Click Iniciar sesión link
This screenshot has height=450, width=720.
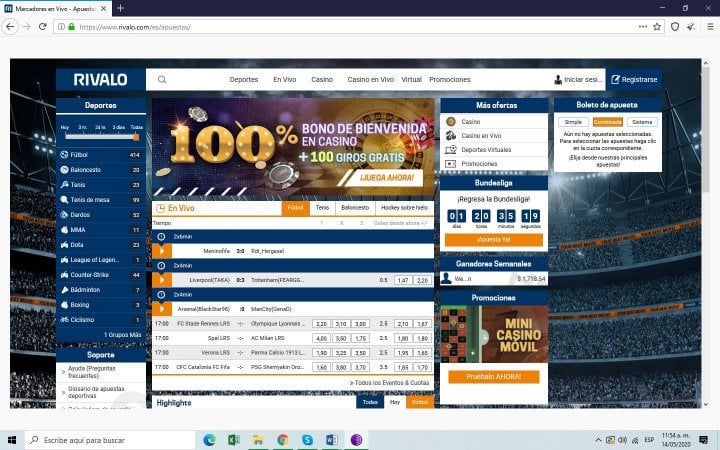click(x=578, y=79)
